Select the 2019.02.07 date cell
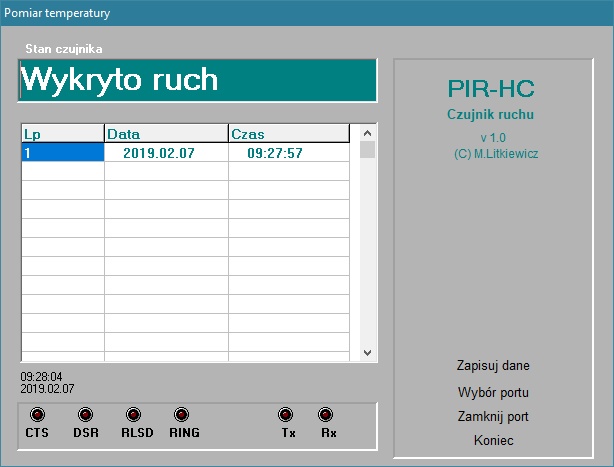This screenshot has height=467, width=614. (166, 152)
